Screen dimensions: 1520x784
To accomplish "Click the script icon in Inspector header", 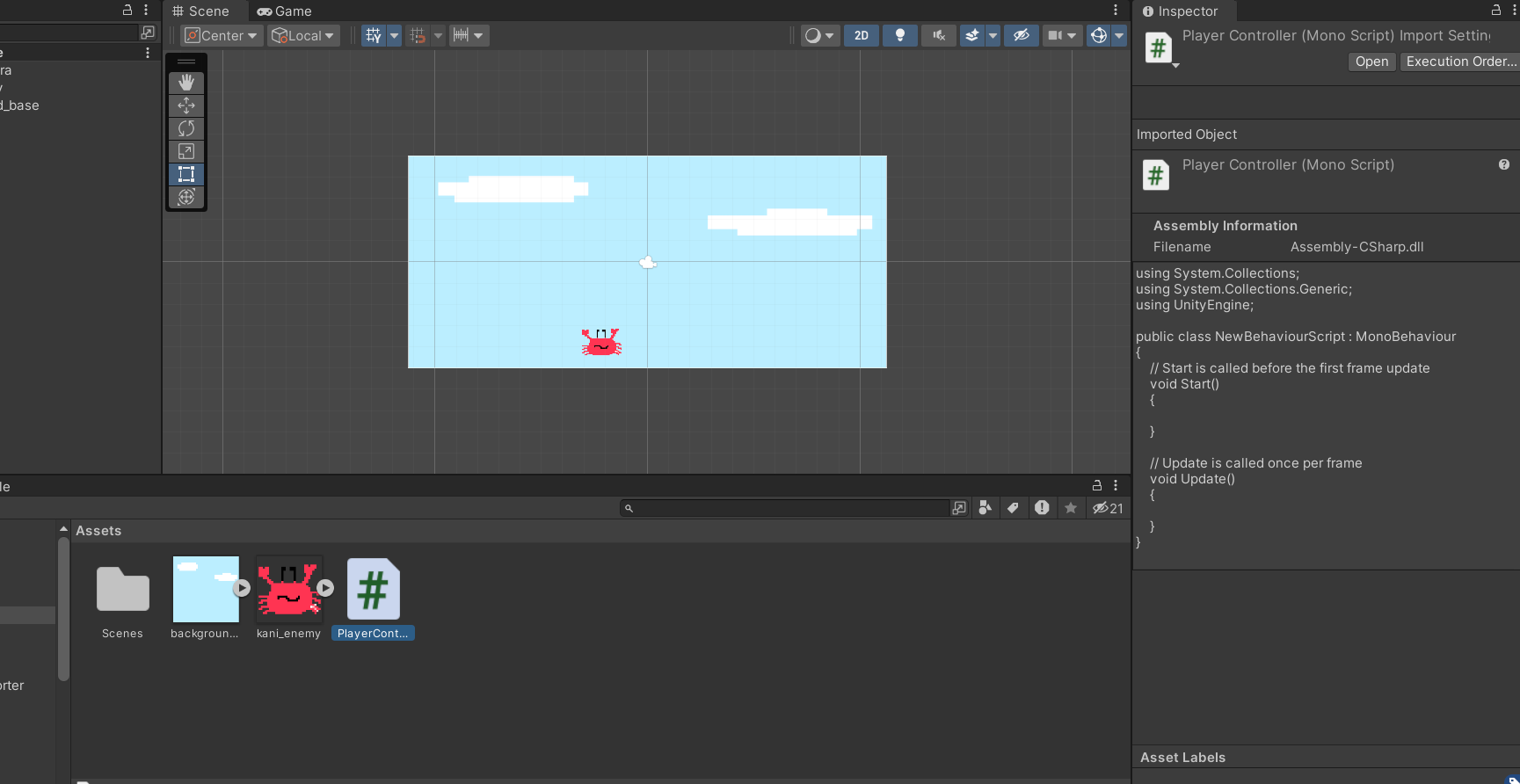I will [1159, 48].
